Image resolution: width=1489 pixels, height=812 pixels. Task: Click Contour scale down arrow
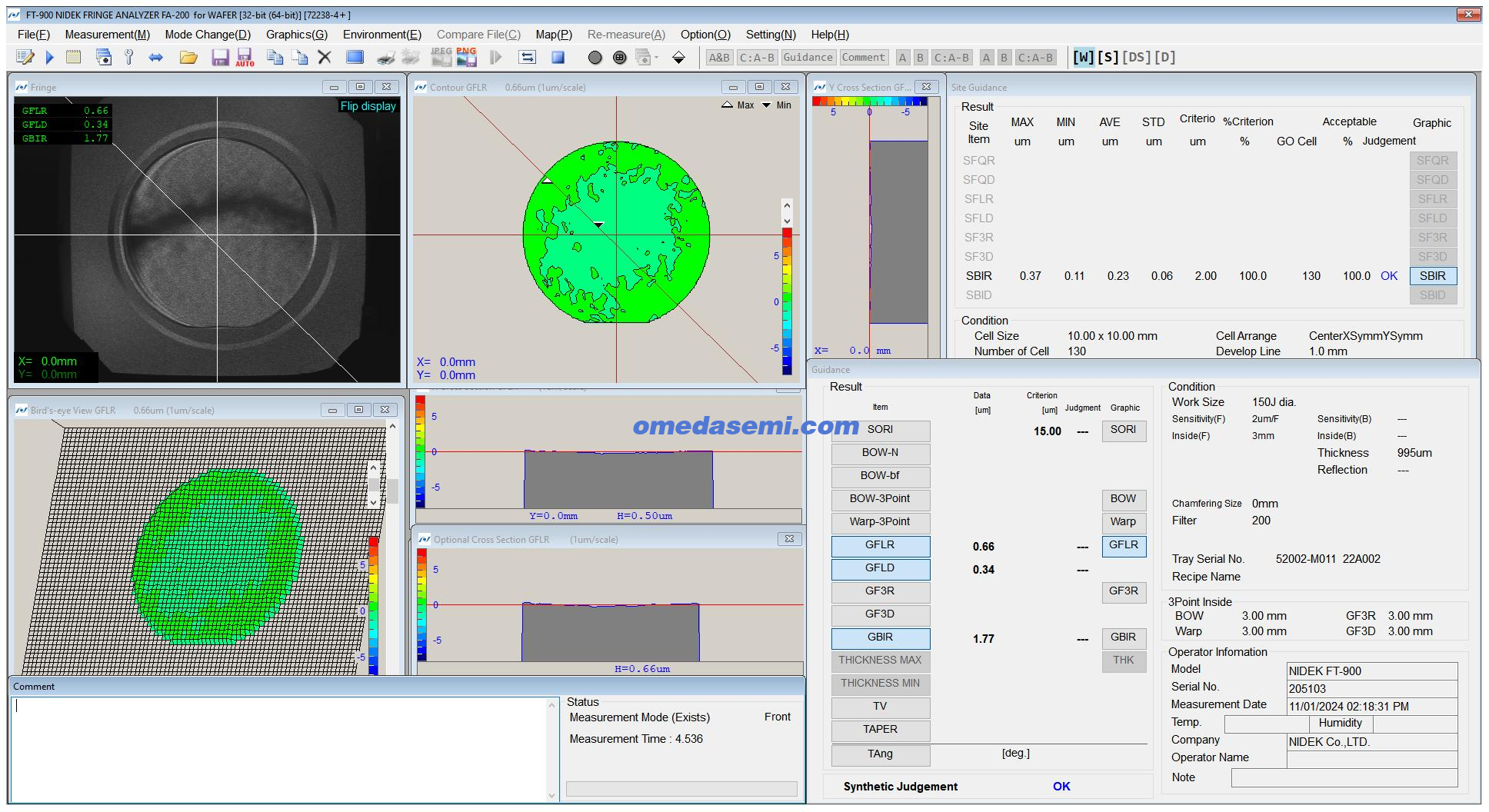coord(787,221)
